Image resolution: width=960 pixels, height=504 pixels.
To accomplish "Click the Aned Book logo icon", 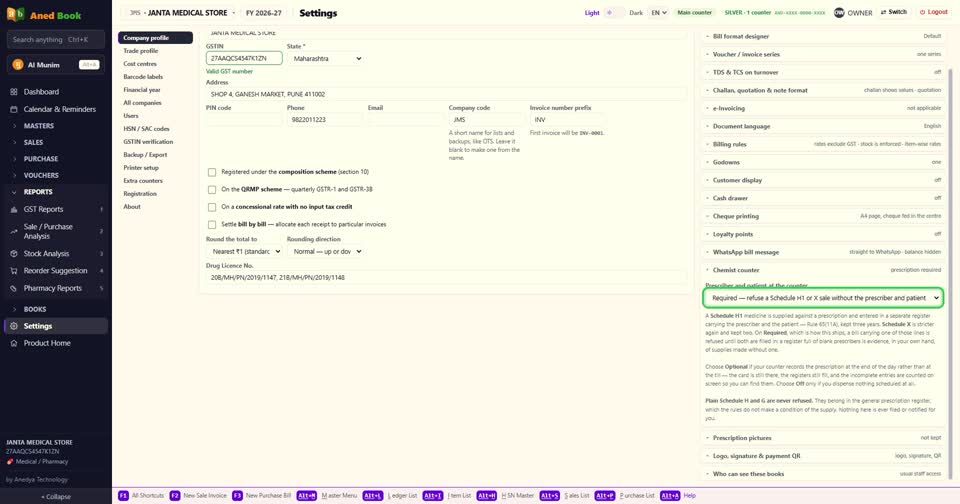I will click(x=15, y=14).
